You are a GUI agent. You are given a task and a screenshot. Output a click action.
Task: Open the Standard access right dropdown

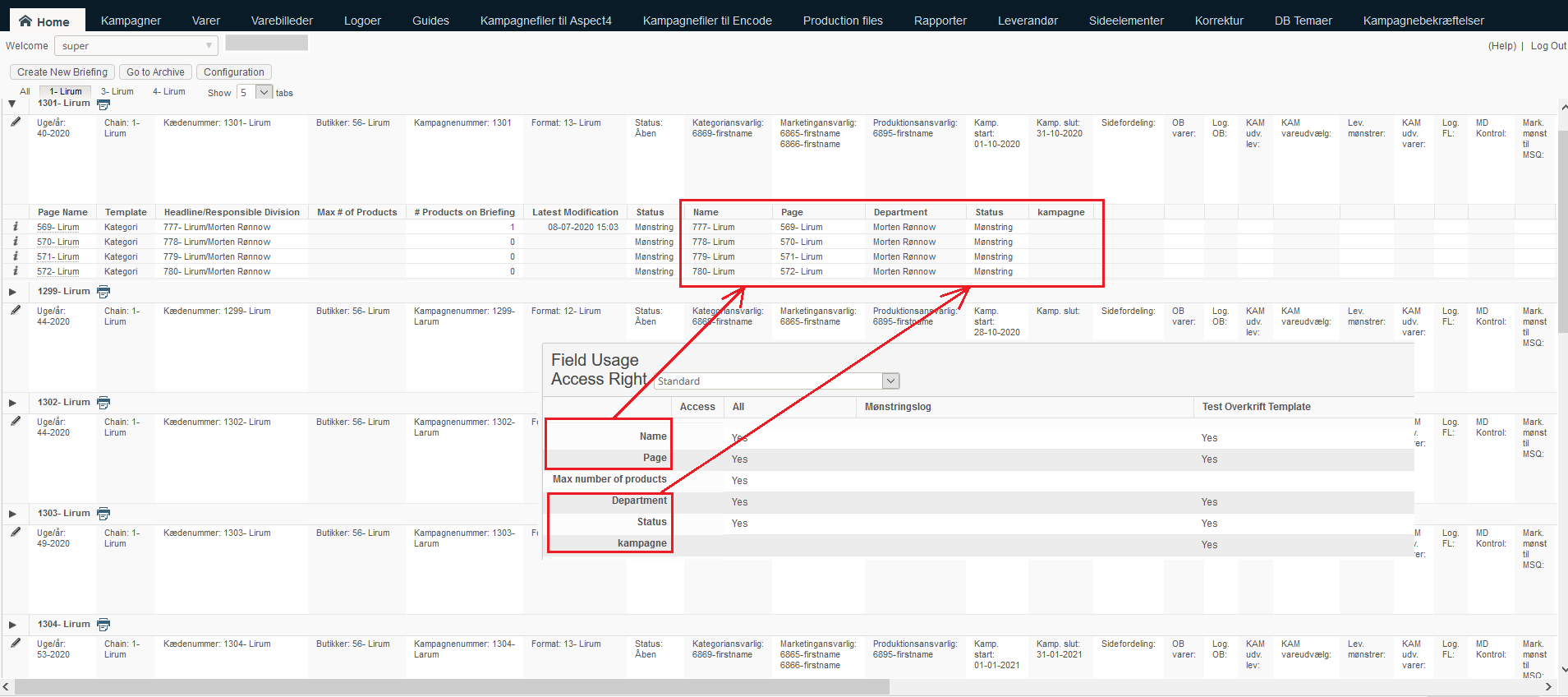coord(777,381)
